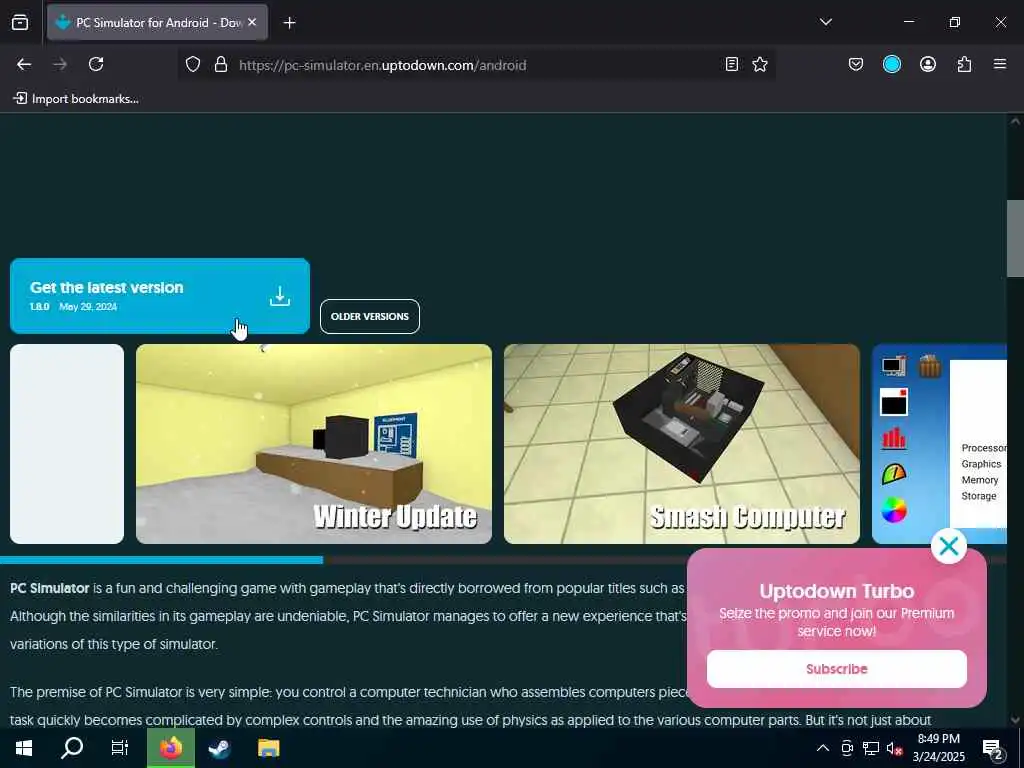1024x768 pixels.
Task: Focus the uptodown.com address bar
Action: 477,65
